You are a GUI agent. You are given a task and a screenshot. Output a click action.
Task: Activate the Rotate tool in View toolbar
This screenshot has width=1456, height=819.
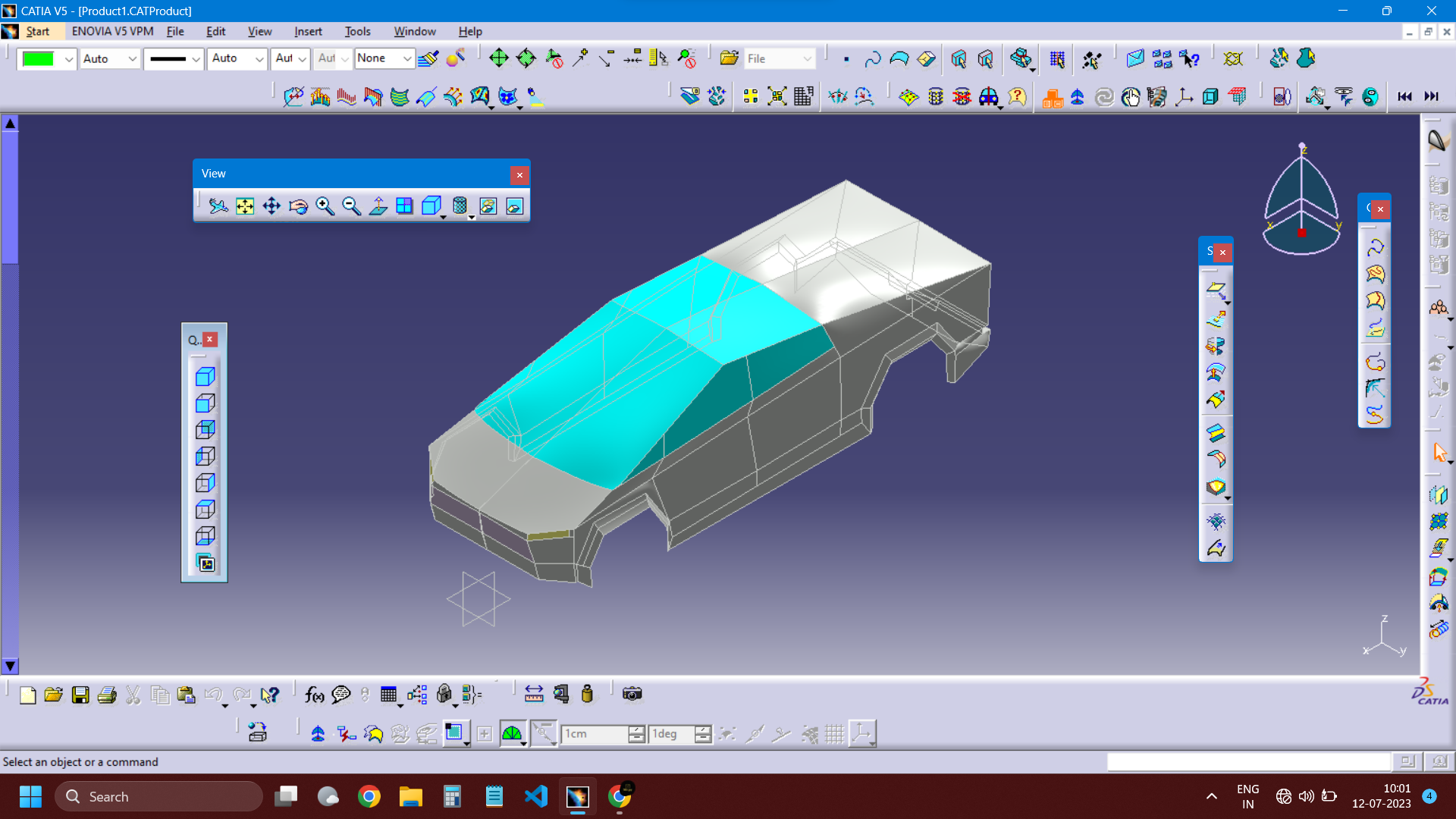click(x=298, y=206)
